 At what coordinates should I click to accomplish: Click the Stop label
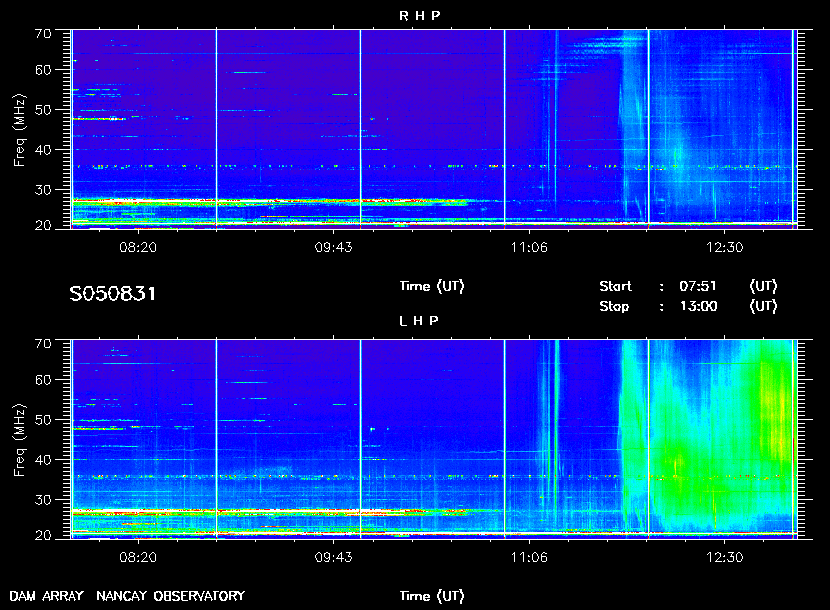coord(614,307)
